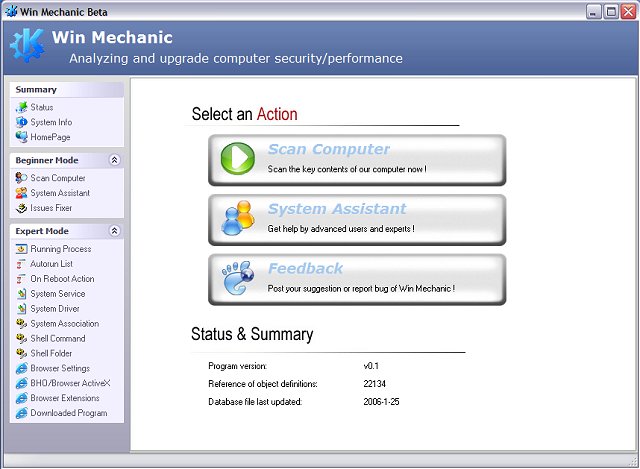The image size is (640, 469).
Task: Click the On Reboot Action icon
Action: 21,279
